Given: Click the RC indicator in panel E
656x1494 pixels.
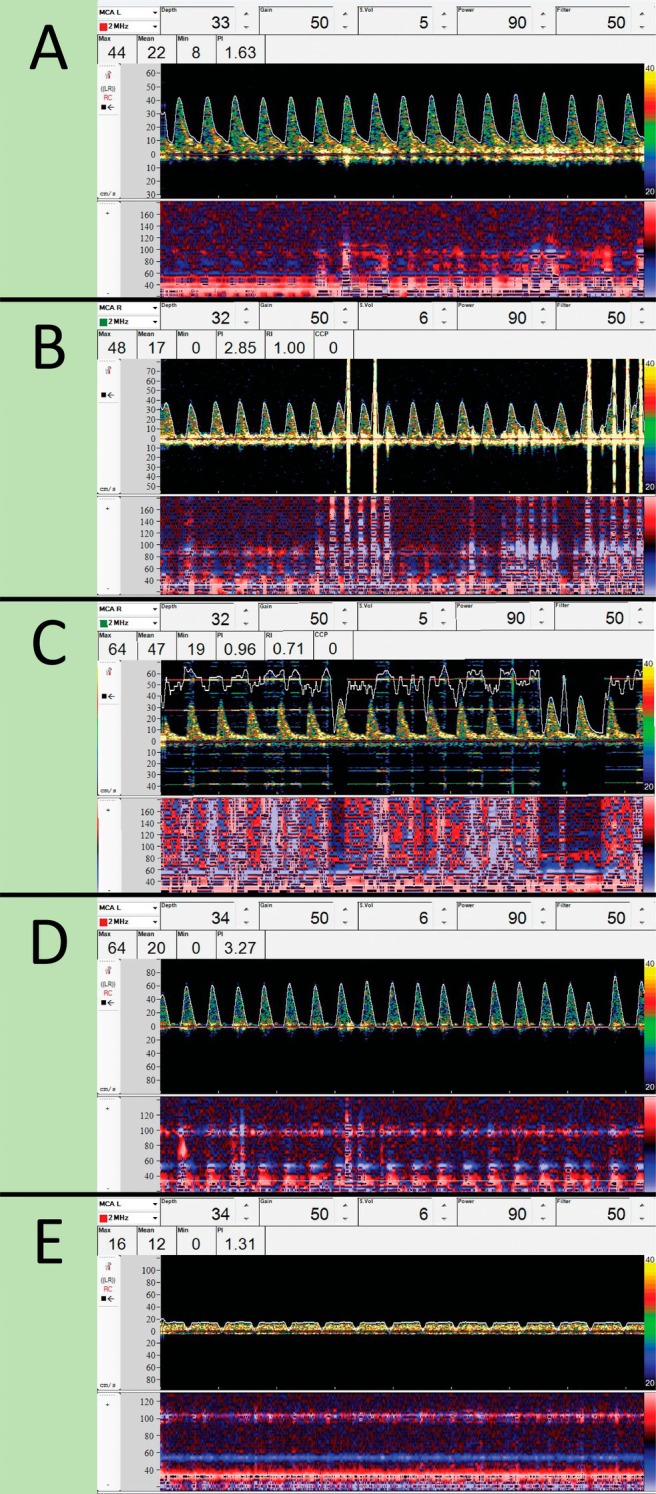Looking at the screenshot, I should click(107, 1290).
